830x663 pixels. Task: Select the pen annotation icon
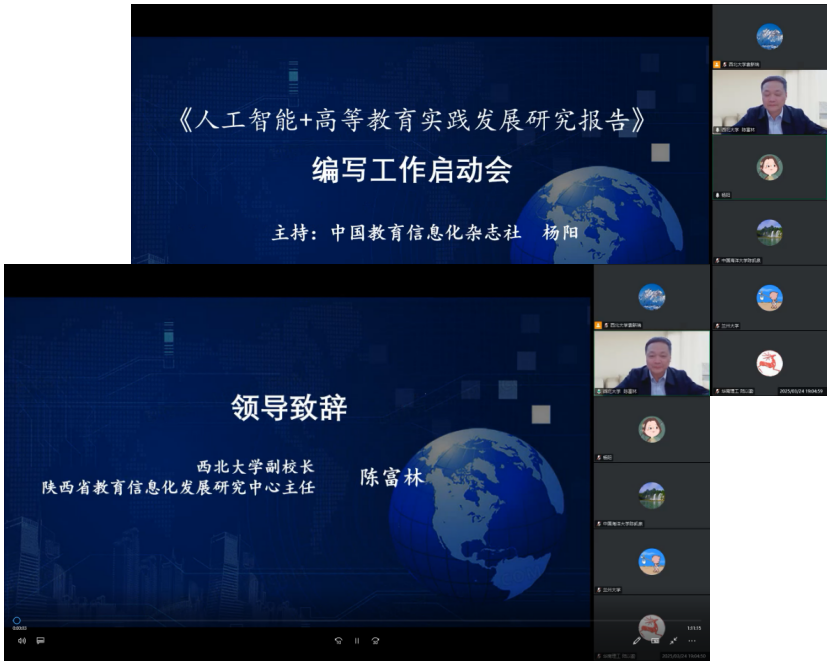pos(636,640)
